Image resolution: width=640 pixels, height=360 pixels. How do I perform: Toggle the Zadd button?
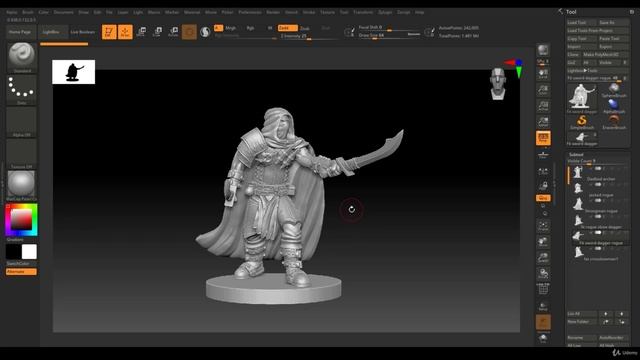(x=287, y=28)
